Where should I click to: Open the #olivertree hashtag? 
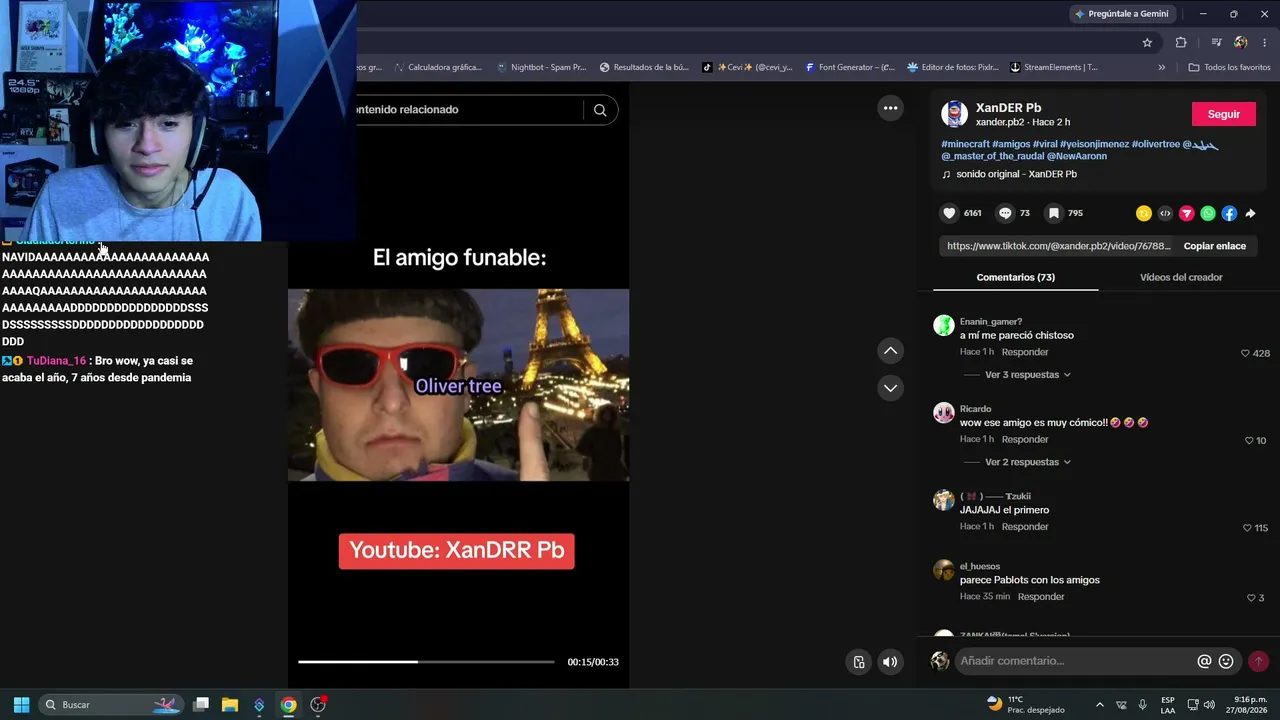[1155, 144]
